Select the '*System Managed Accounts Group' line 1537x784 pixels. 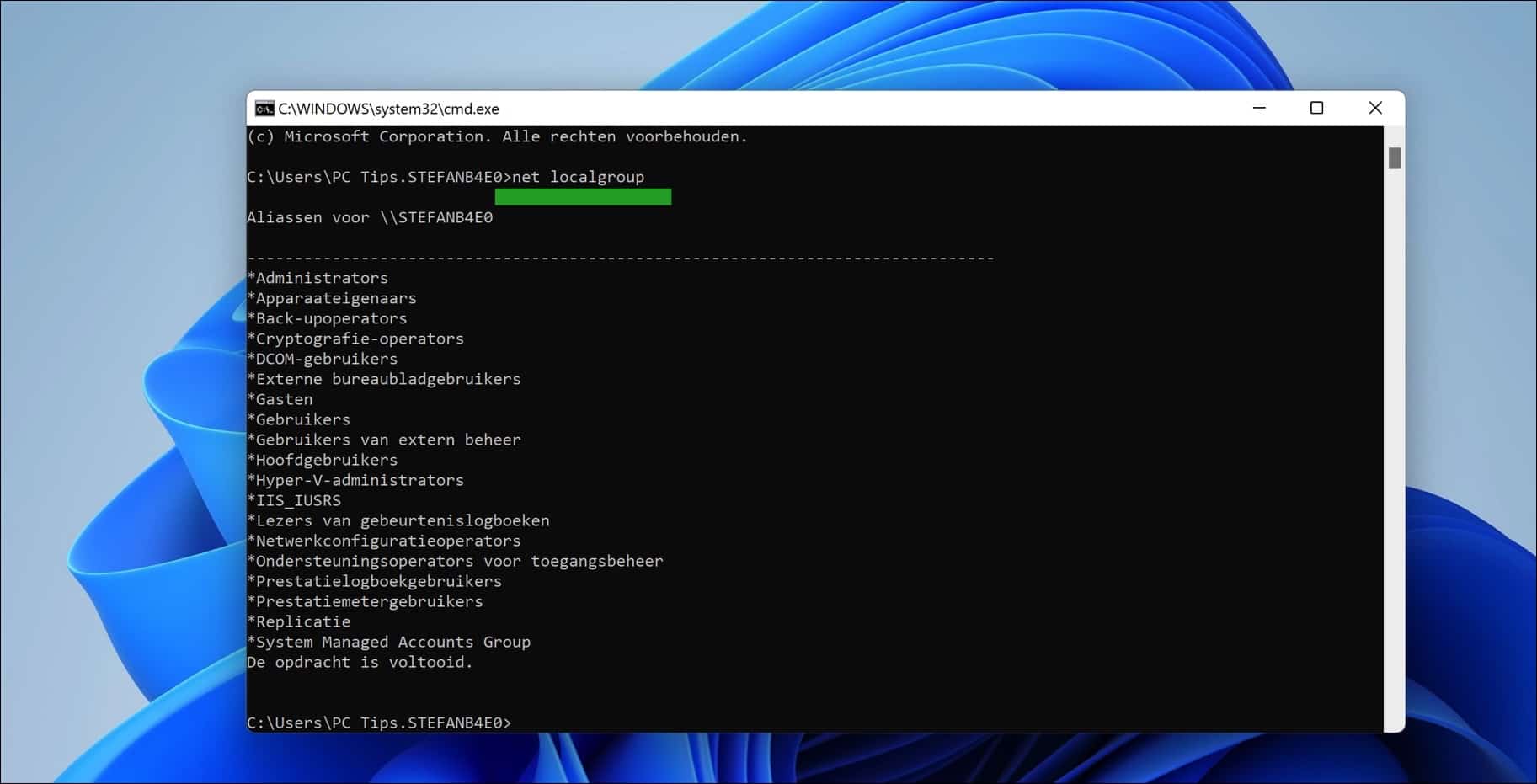point(388,641)
